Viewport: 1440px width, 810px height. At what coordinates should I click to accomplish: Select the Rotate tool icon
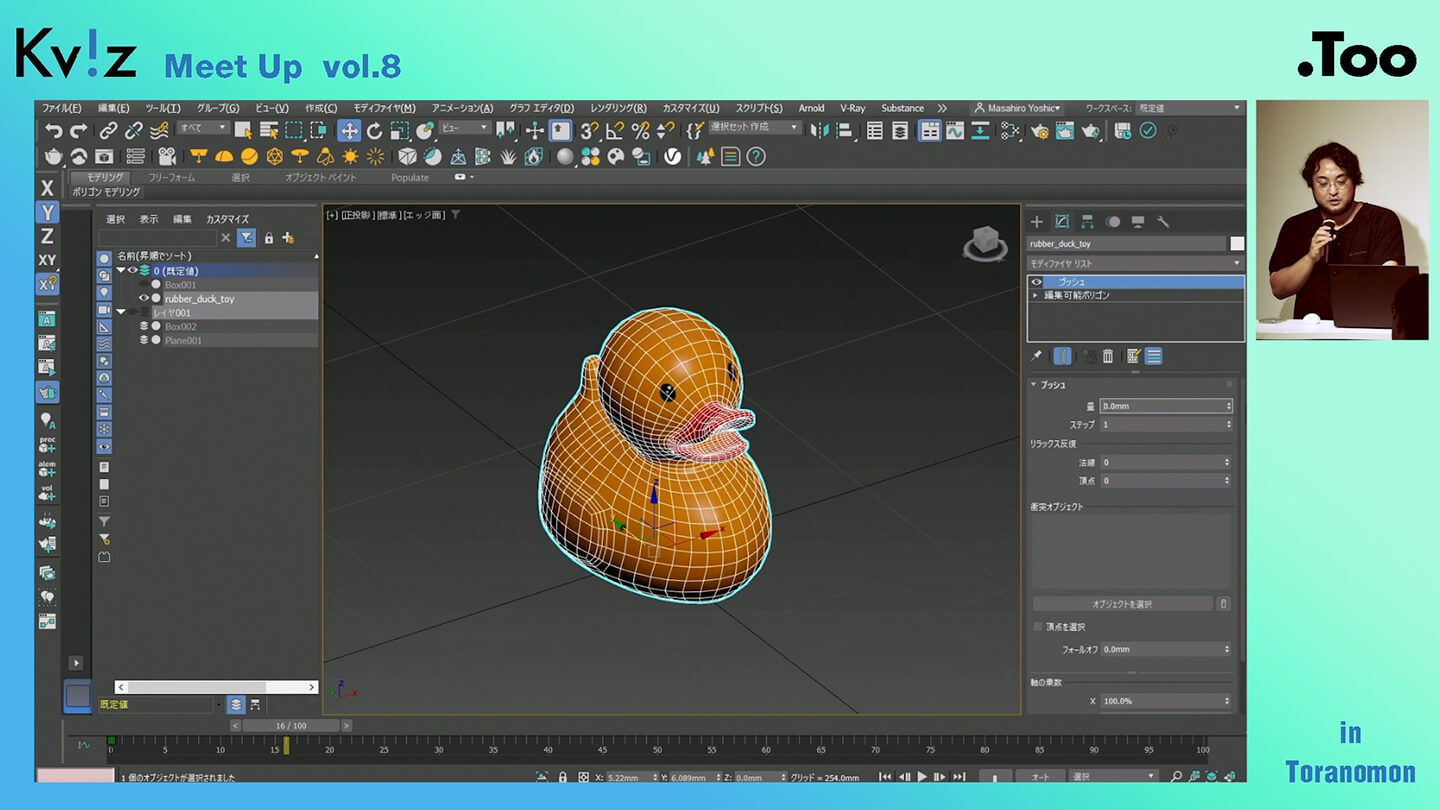374,131
